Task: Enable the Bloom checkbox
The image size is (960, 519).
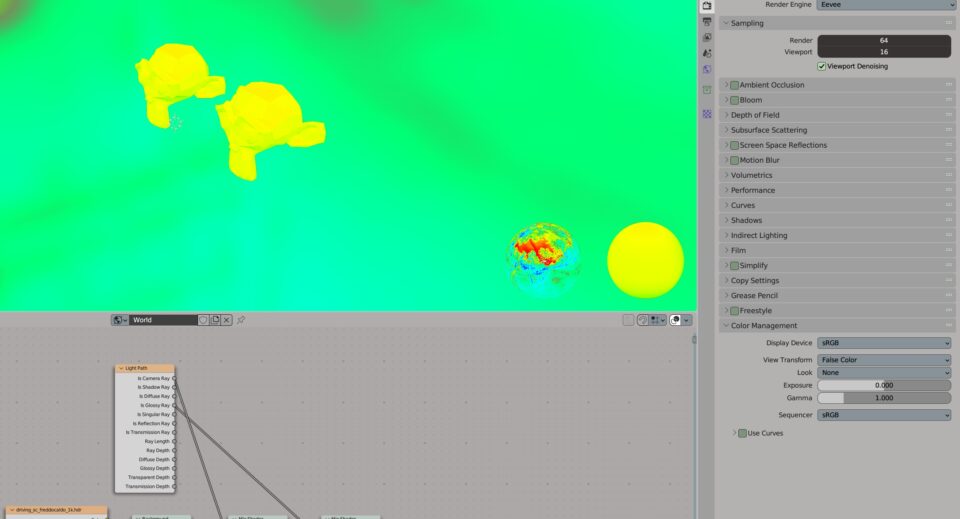Action: (x=734, y=100)
